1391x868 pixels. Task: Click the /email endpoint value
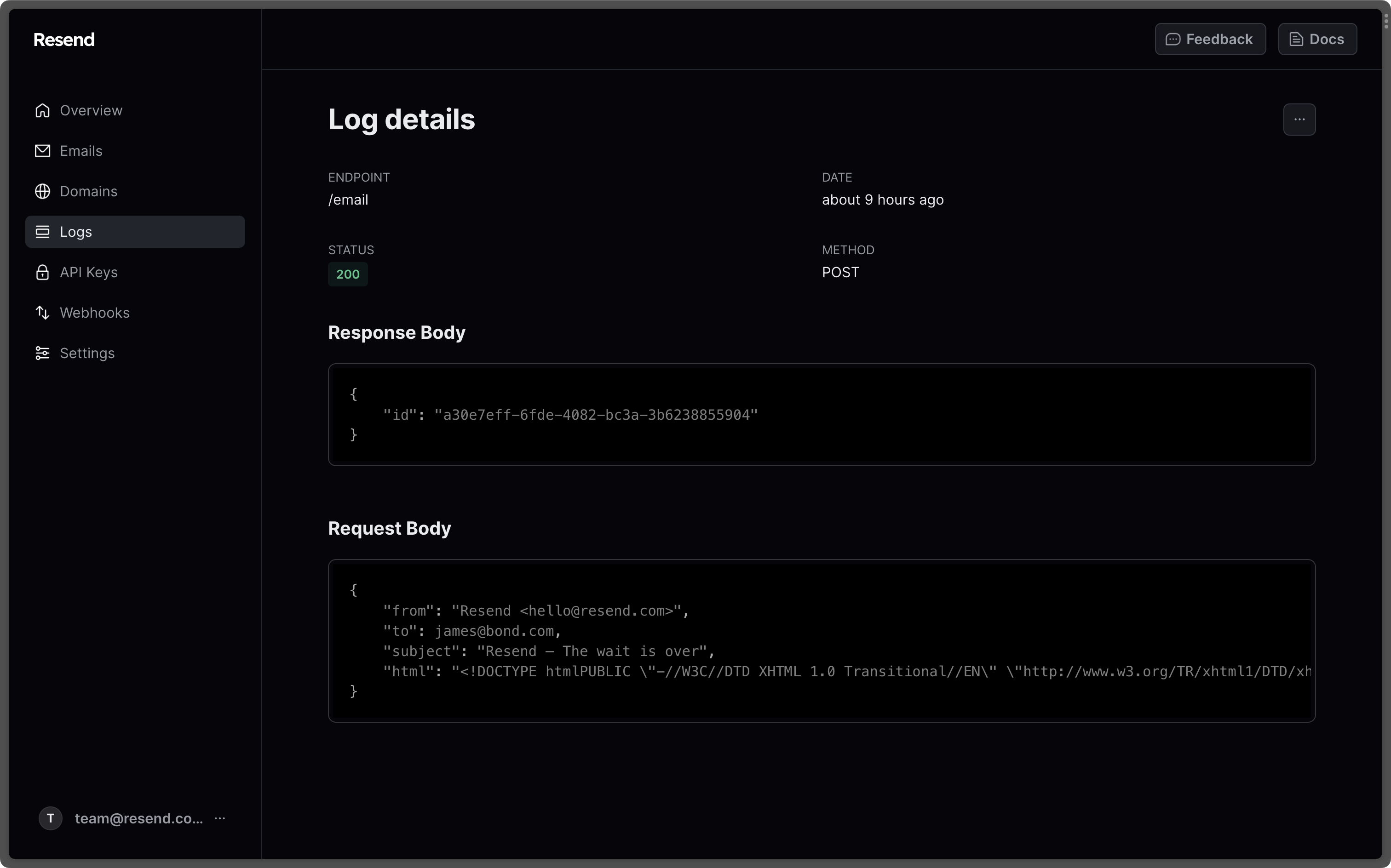pos(348,200)
